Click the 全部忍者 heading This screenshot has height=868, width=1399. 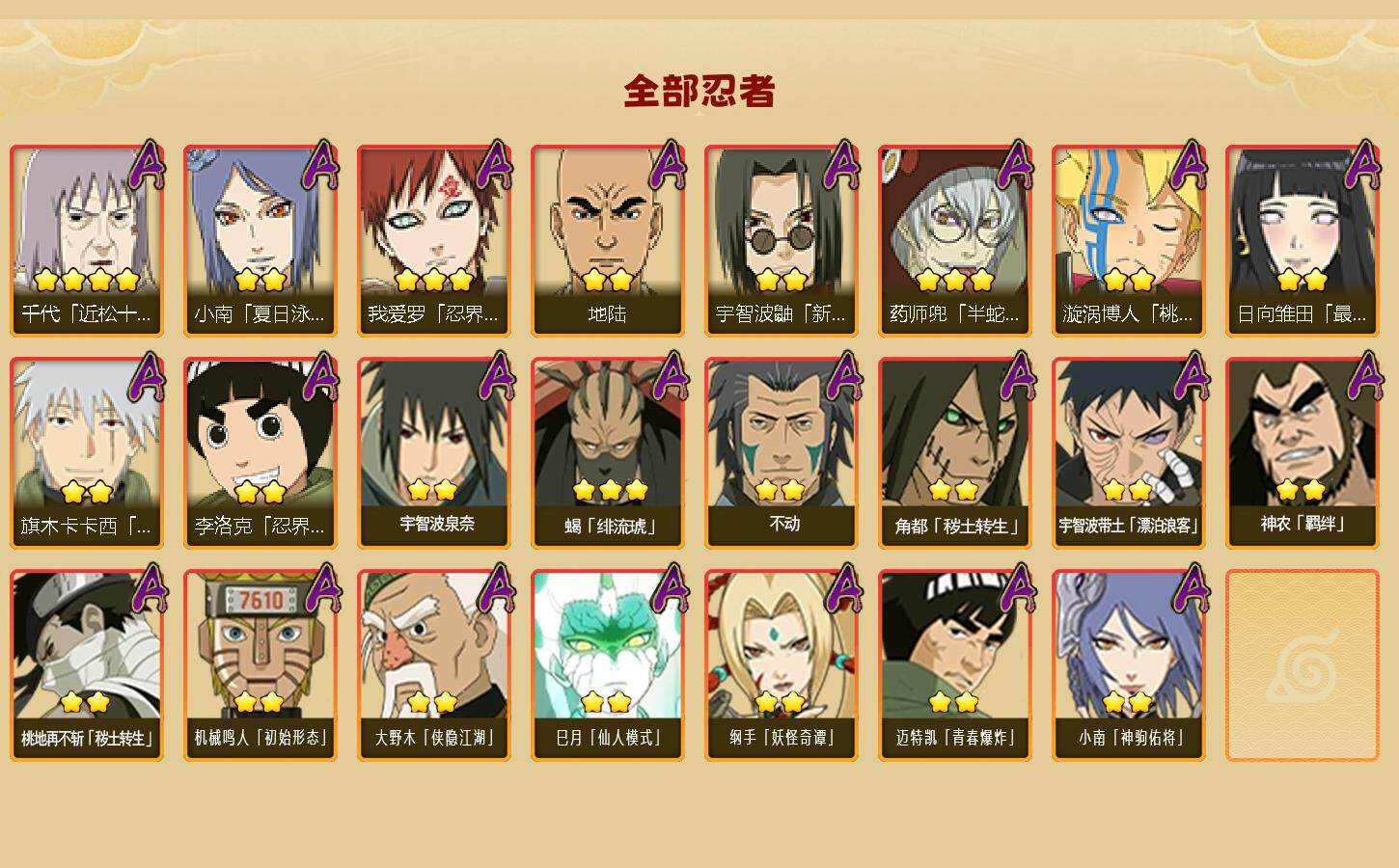coord(699,92)
